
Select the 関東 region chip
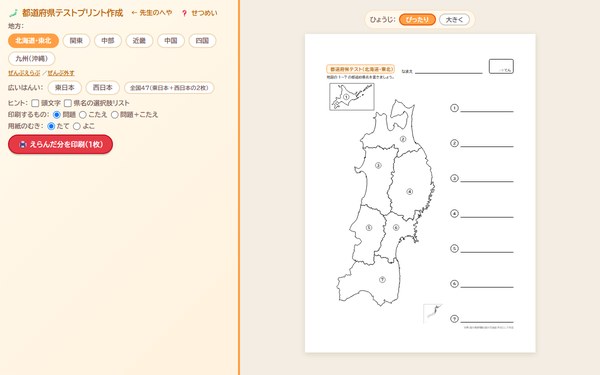tap(76, 41)
